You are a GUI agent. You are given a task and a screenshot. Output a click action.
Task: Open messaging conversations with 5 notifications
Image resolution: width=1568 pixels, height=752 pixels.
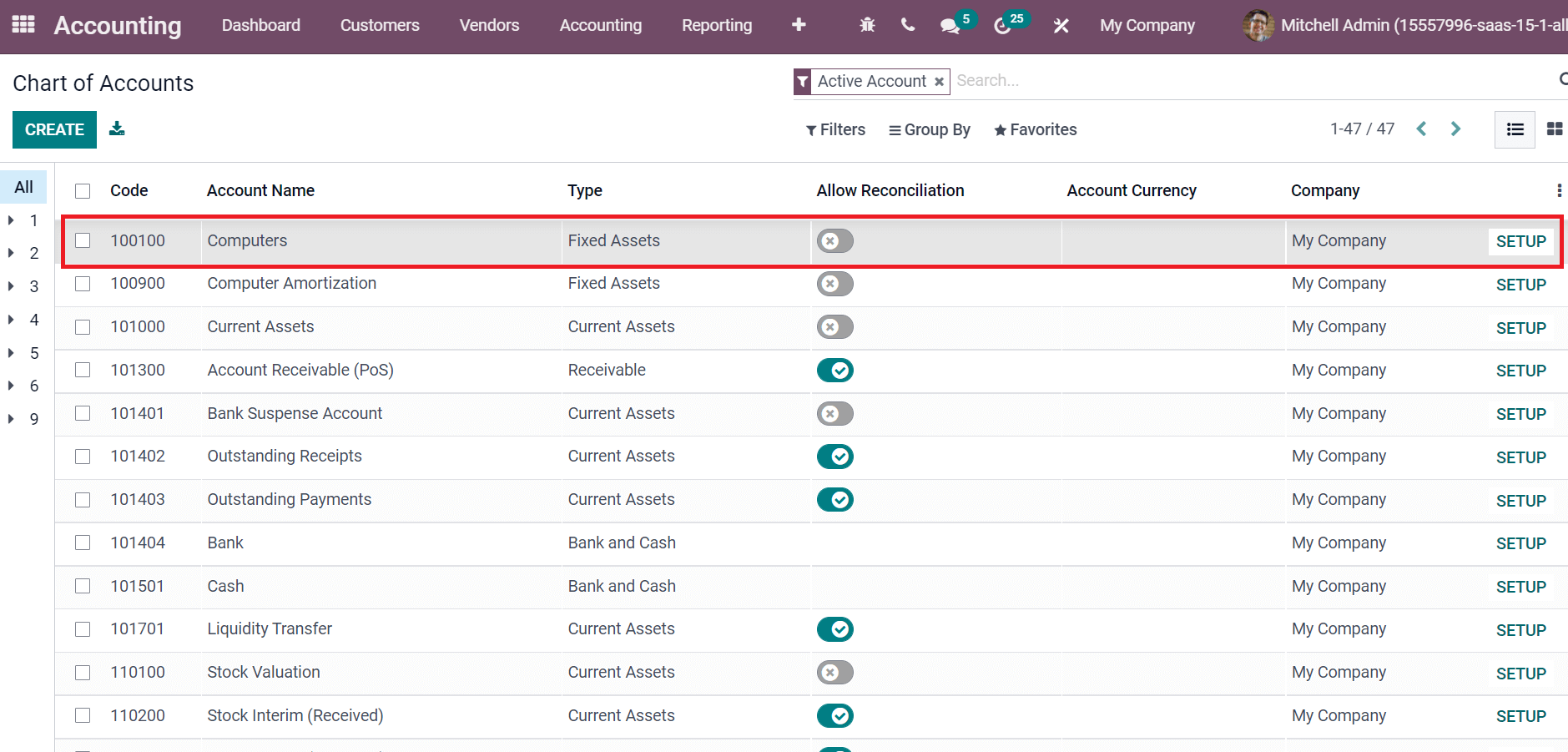(x=950, y=25)
